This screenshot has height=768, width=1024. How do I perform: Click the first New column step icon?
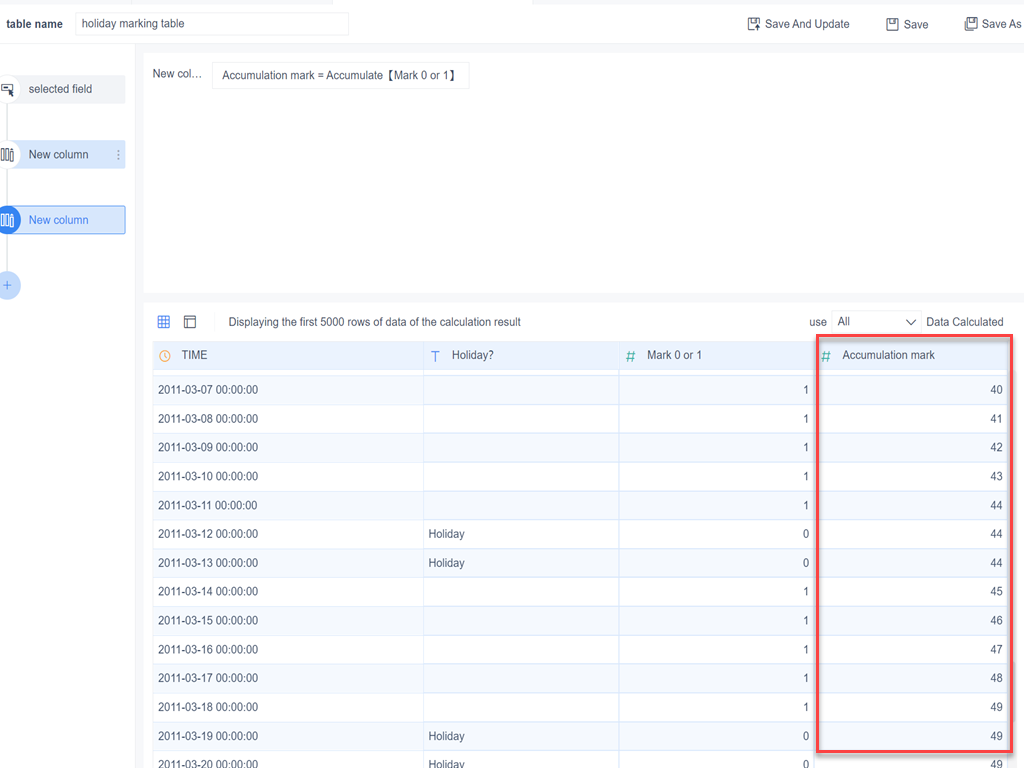click(x=7, y=155)
